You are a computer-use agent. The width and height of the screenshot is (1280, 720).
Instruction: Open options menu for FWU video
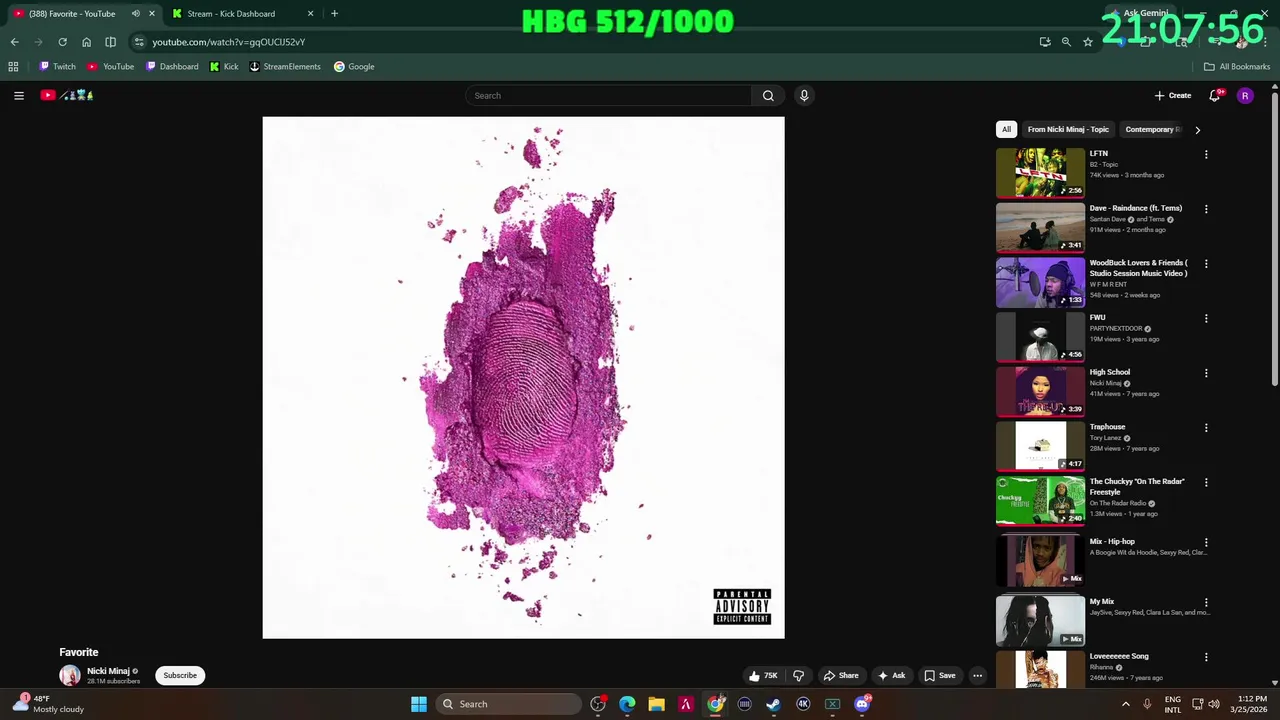1206,318
